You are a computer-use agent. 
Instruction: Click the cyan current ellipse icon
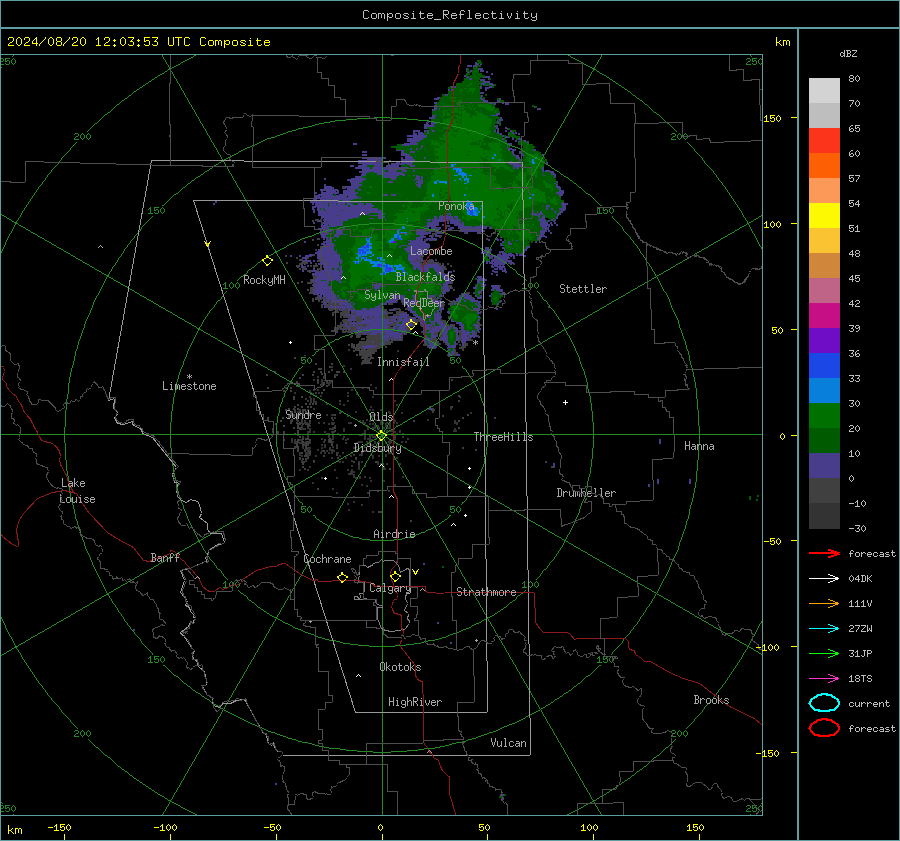click(x=824, y=703)
